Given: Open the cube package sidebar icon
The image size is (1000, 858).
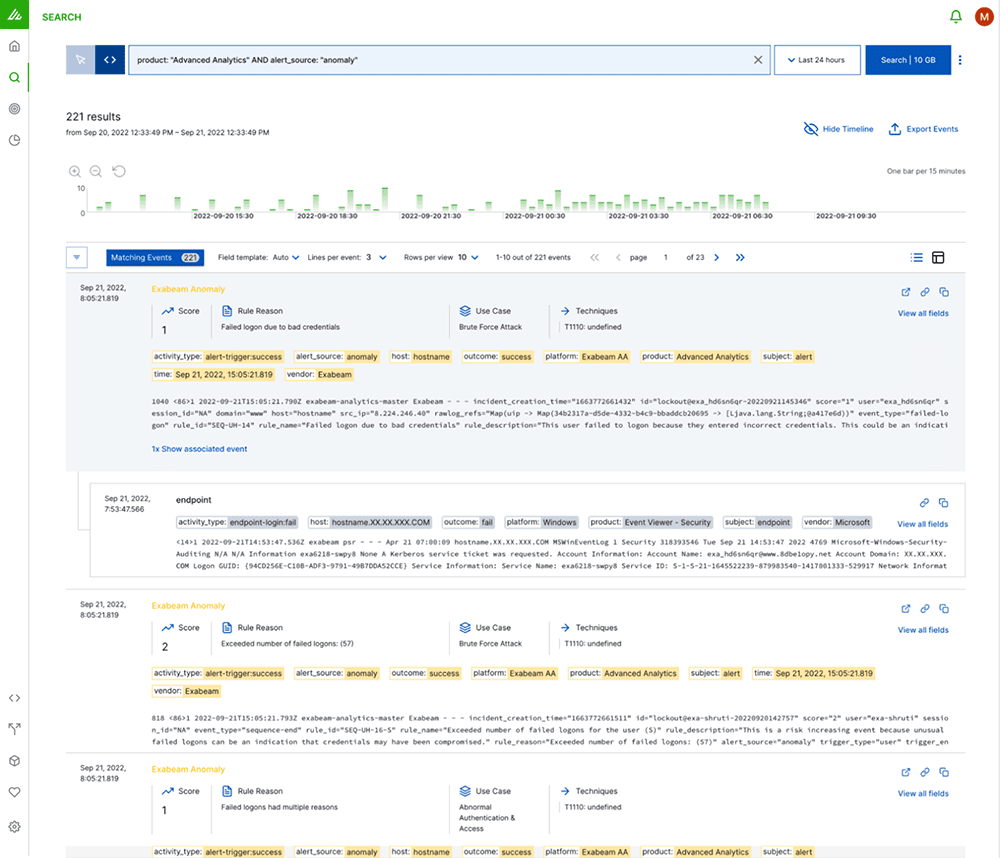Looking at the screenshot, I should point(14,760).
